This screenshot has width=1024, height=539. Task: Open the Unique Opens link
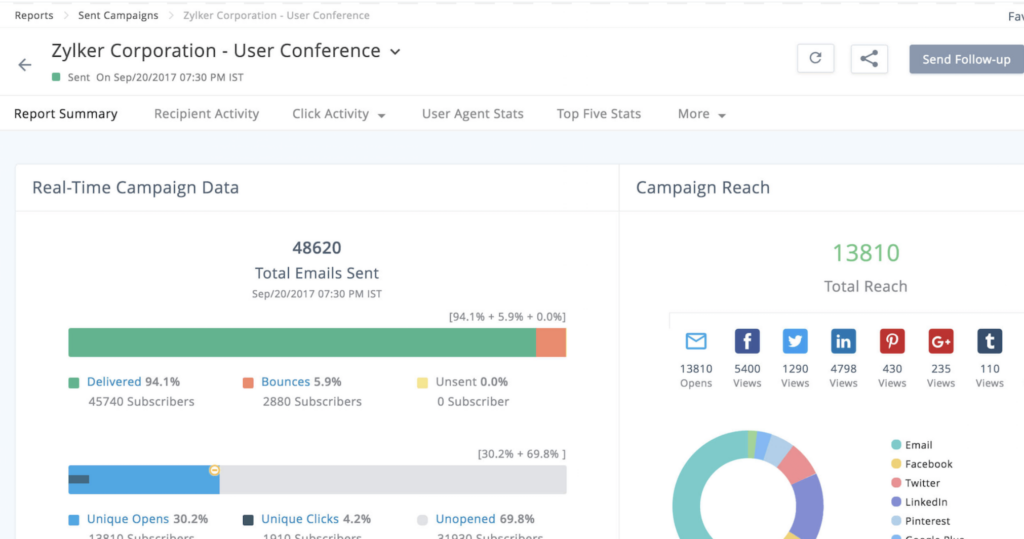click(x=127, y=519)
